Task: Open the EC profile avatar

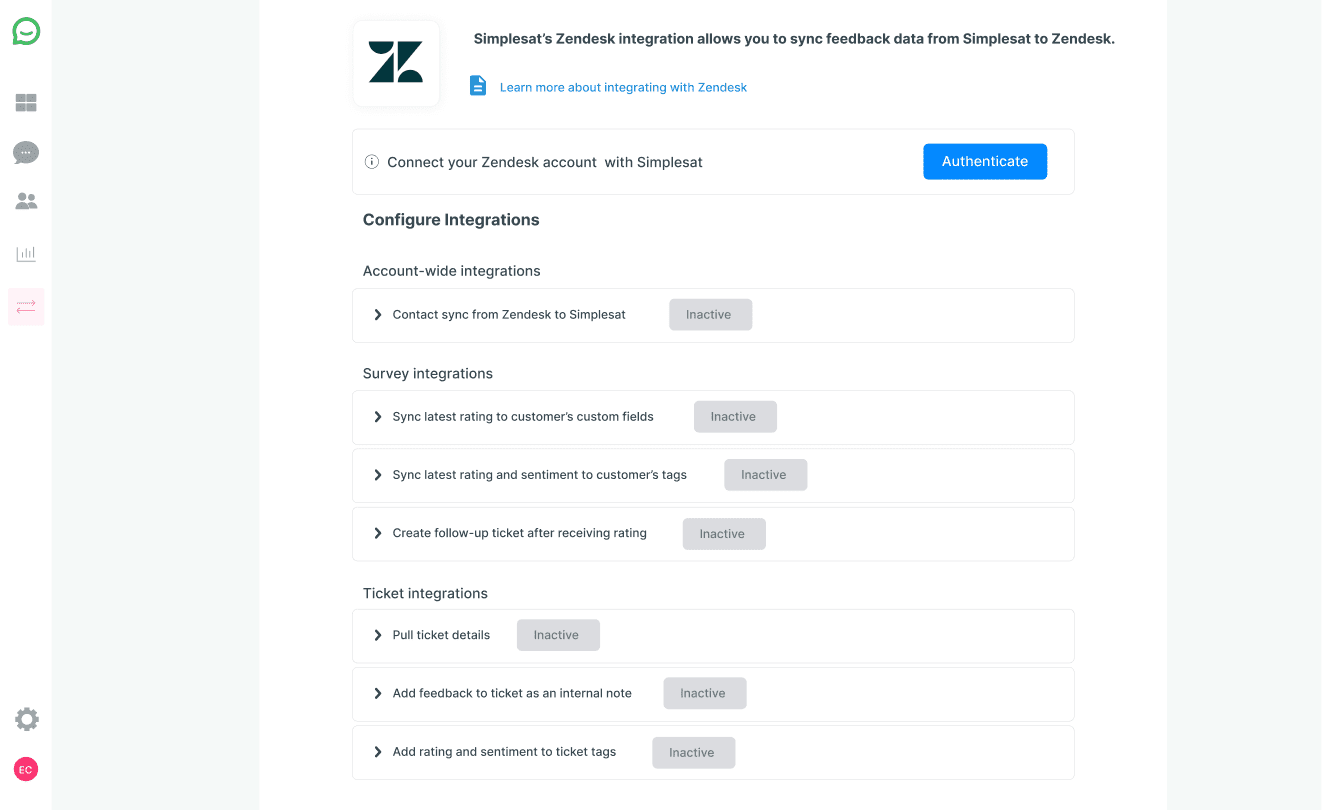Action: [26, 769]
